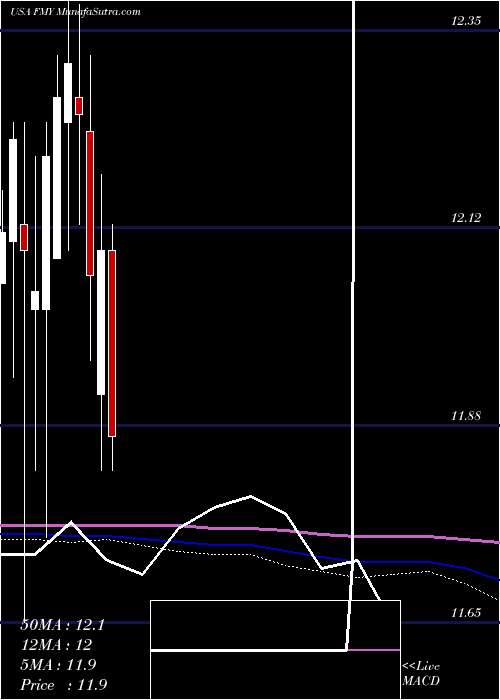Click the last red candlestick near 11.88

[x=112, y=343]
